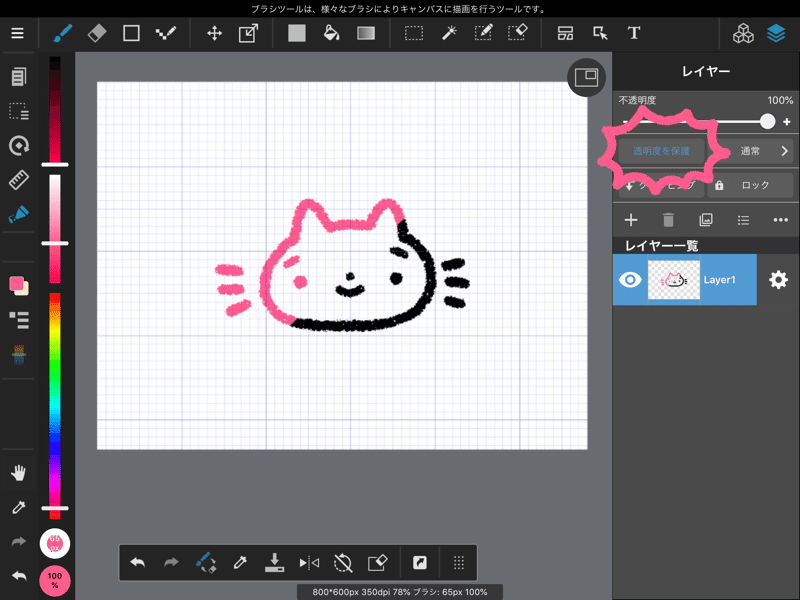Select the Text tool
The width and height of the screenshot is (800, 600).
point(633,33)
